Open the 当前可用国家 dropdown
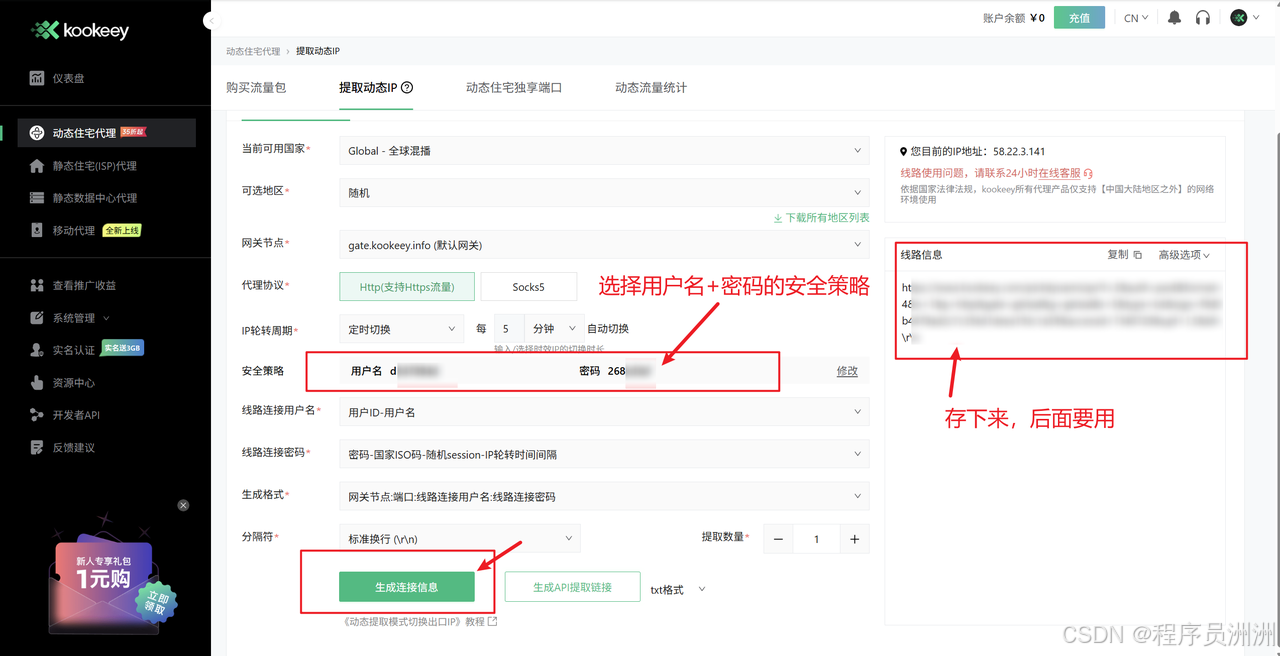The image size is (1280, 656). coord(604,151)
